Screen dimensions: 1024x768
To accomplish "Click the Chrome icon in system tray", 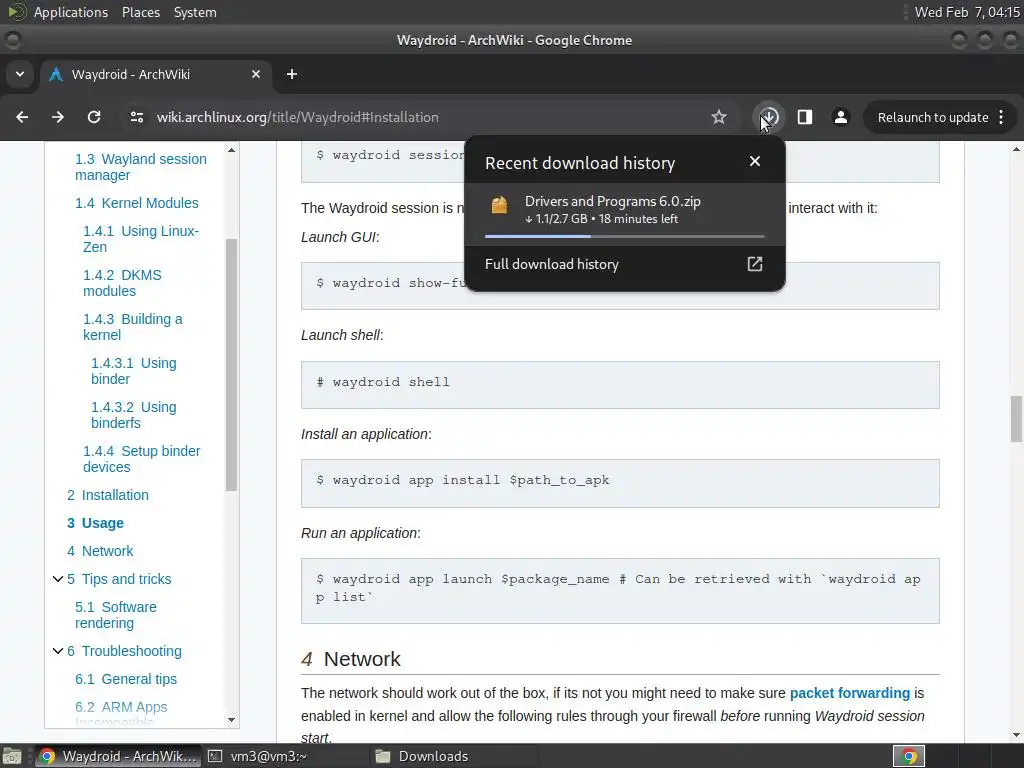I will click(909, 756).
